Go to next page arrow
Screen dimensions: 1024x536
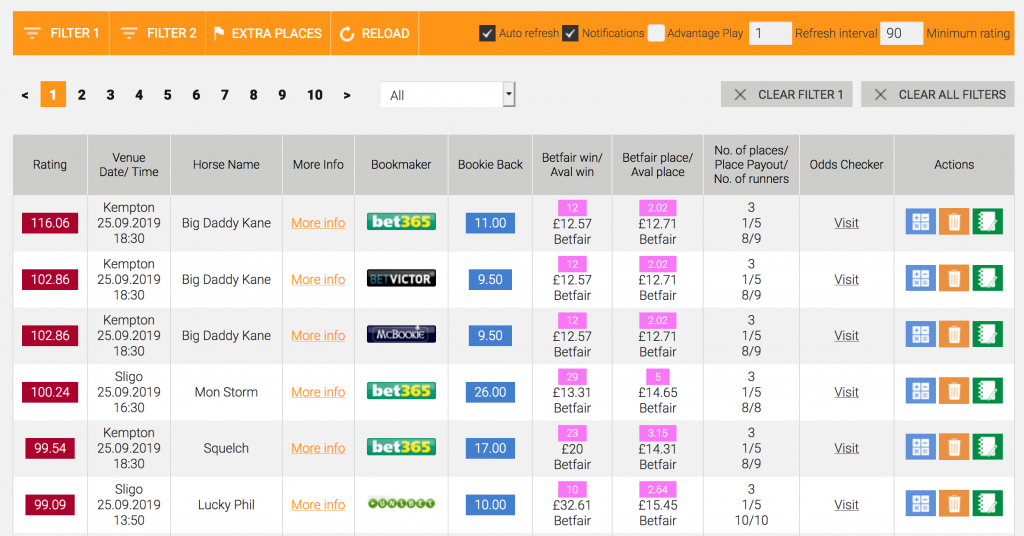(x=347, y=95)
